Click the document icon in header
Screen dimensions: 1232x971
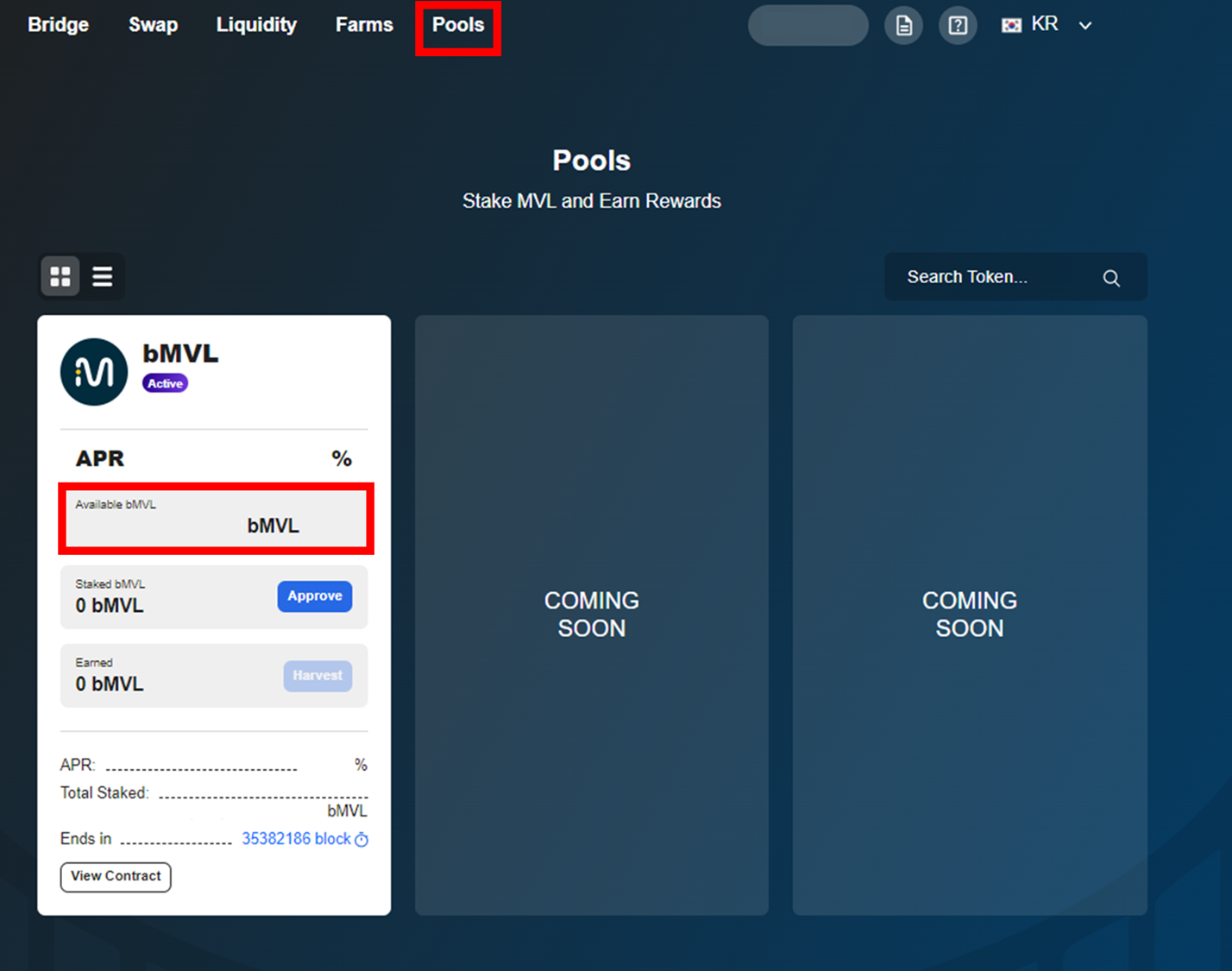click(903, 26)
